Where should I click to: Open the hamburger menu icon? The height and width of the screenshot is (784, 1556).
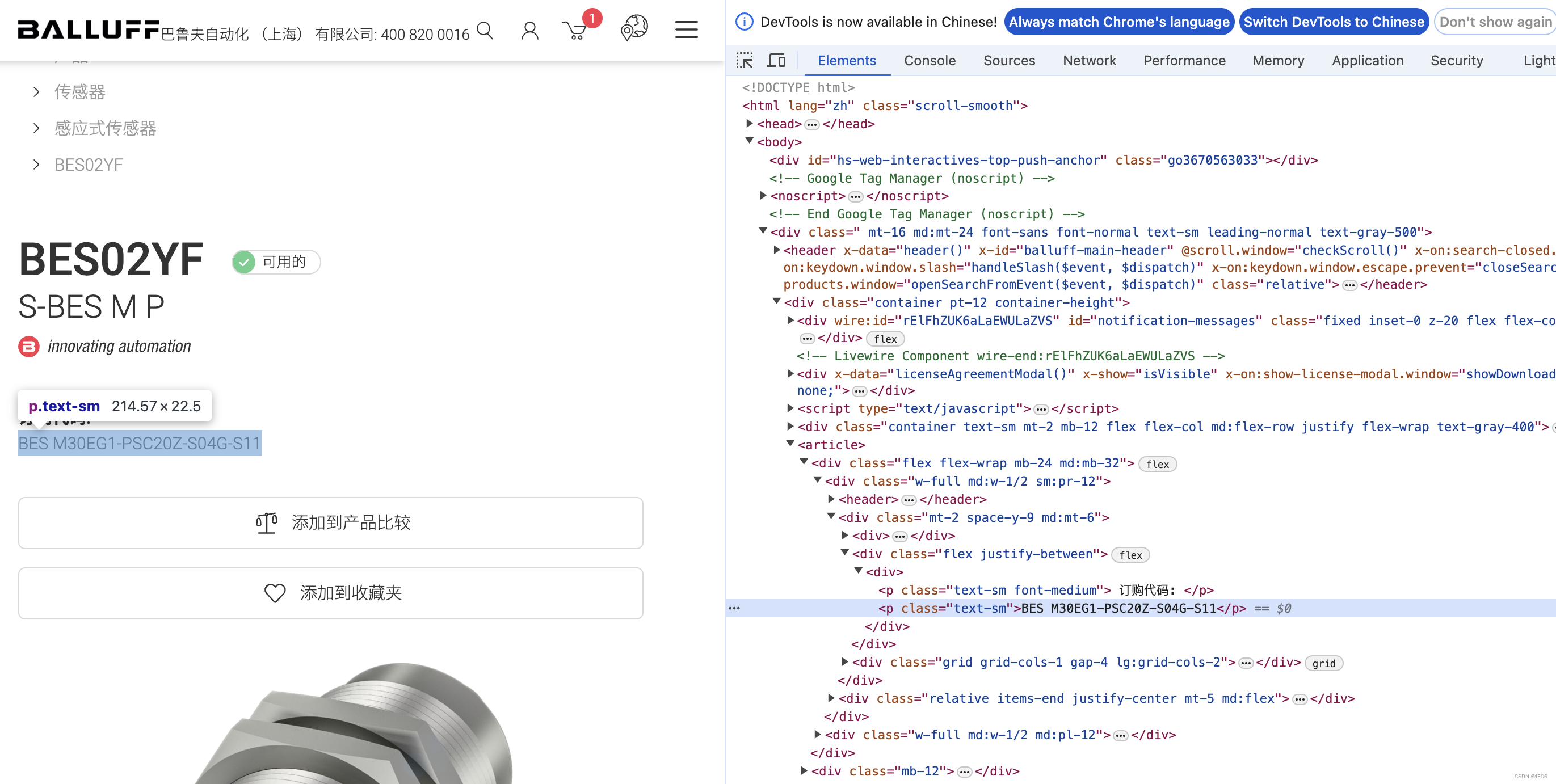click(x=686, y=29)
